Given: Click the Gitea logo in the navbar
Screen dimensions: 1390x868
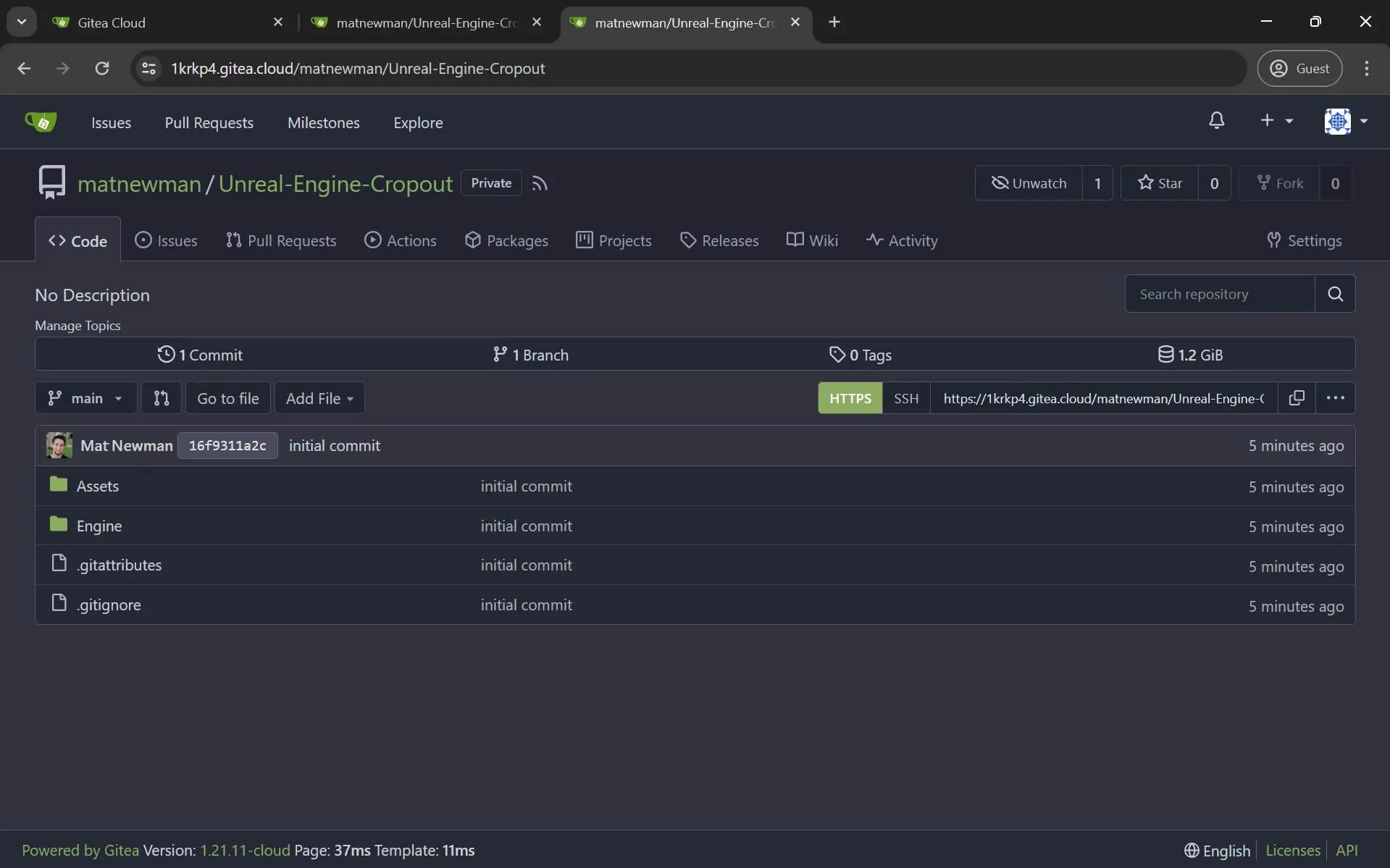Looking at the screenshot, I should [41, 122].
